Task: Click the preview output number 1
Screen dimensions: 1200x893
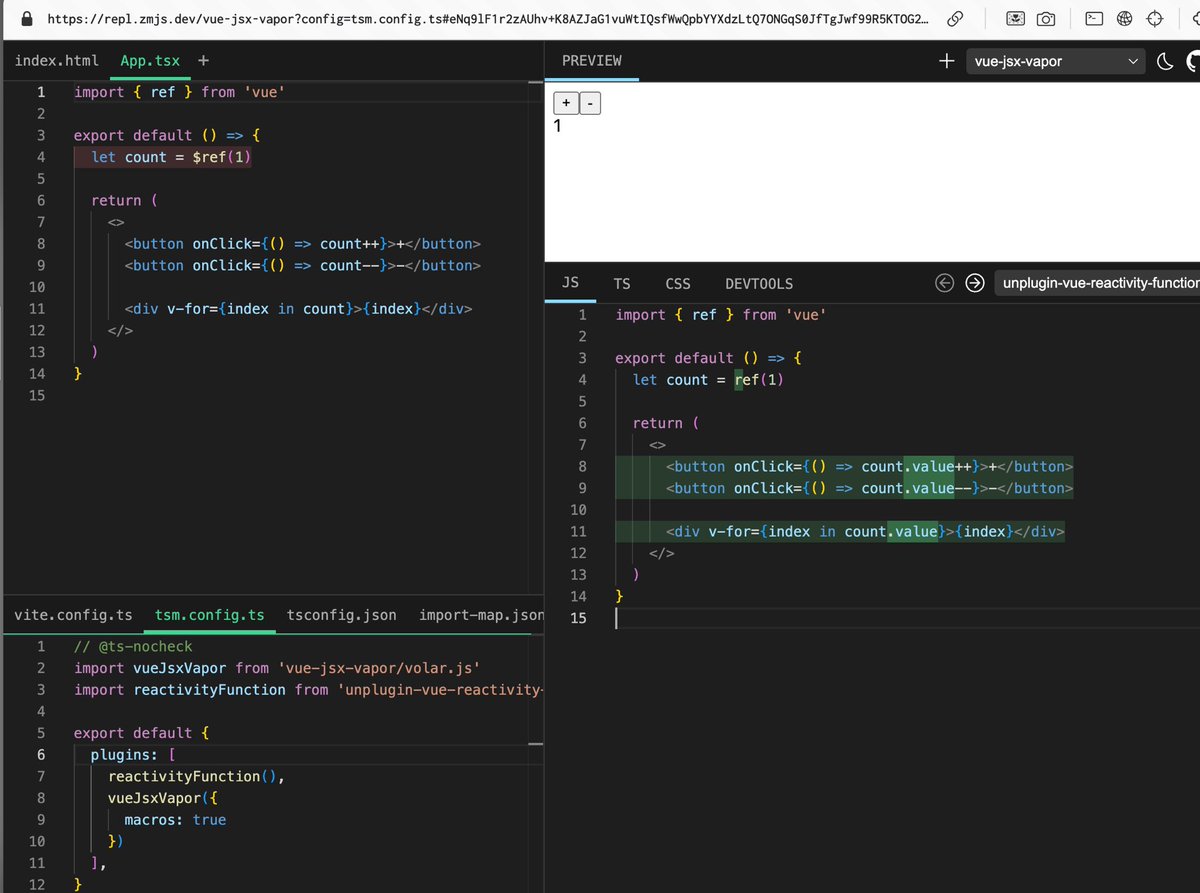Action: 558,126
